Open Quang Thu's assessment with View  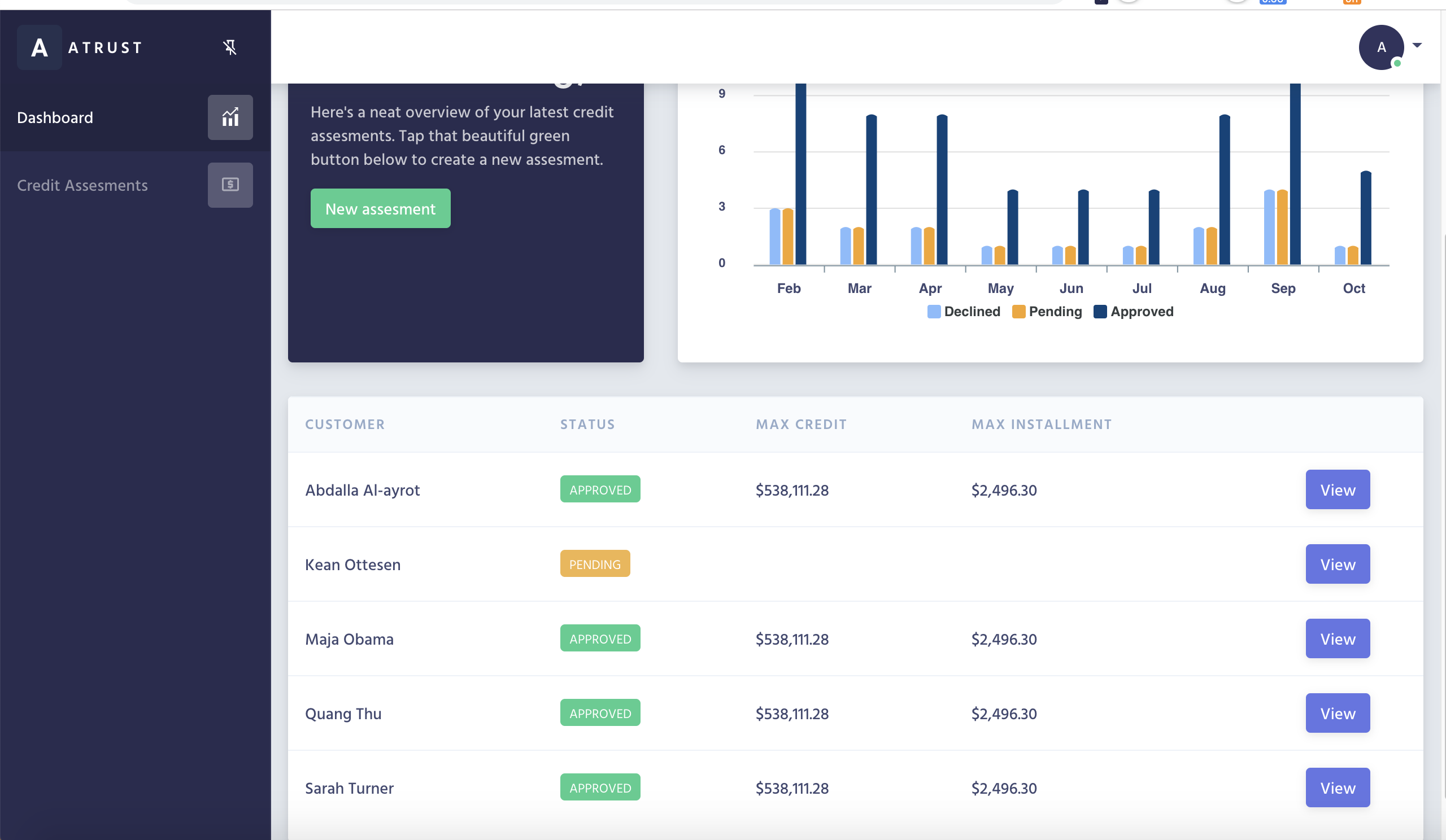1337,714
